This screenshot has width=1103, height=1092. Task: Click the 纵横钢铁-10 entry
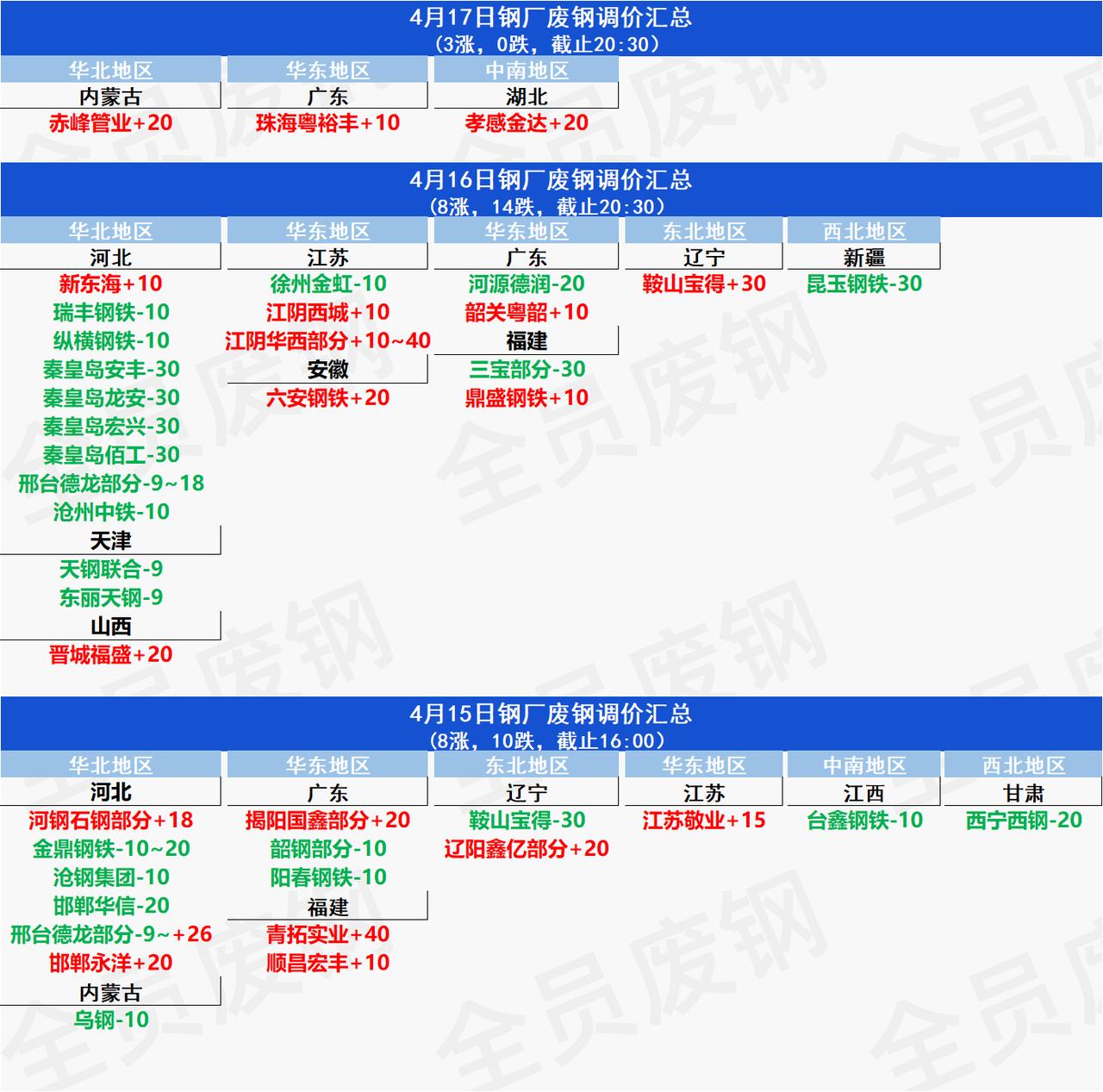click(x=110, y=340)
